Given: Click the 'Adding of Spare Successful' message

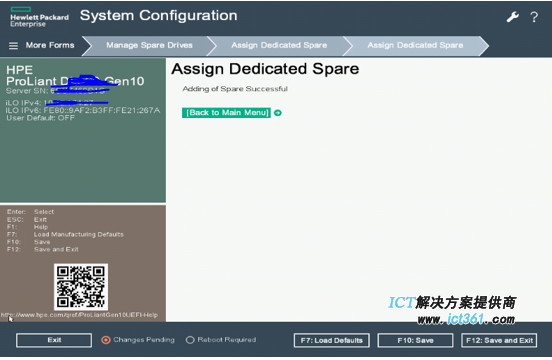Looking at the screenshot, I should point(235,89).
